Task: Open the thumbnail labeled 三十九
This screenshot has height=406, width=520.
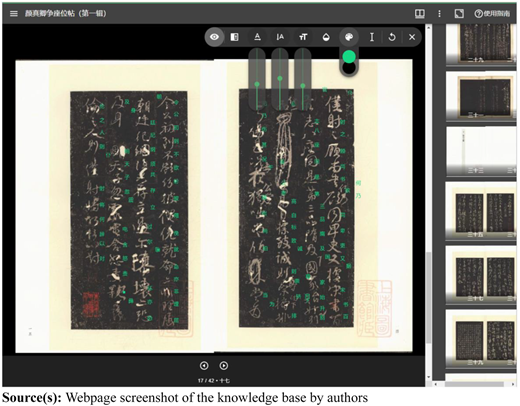Action: [x=481, y=339]
